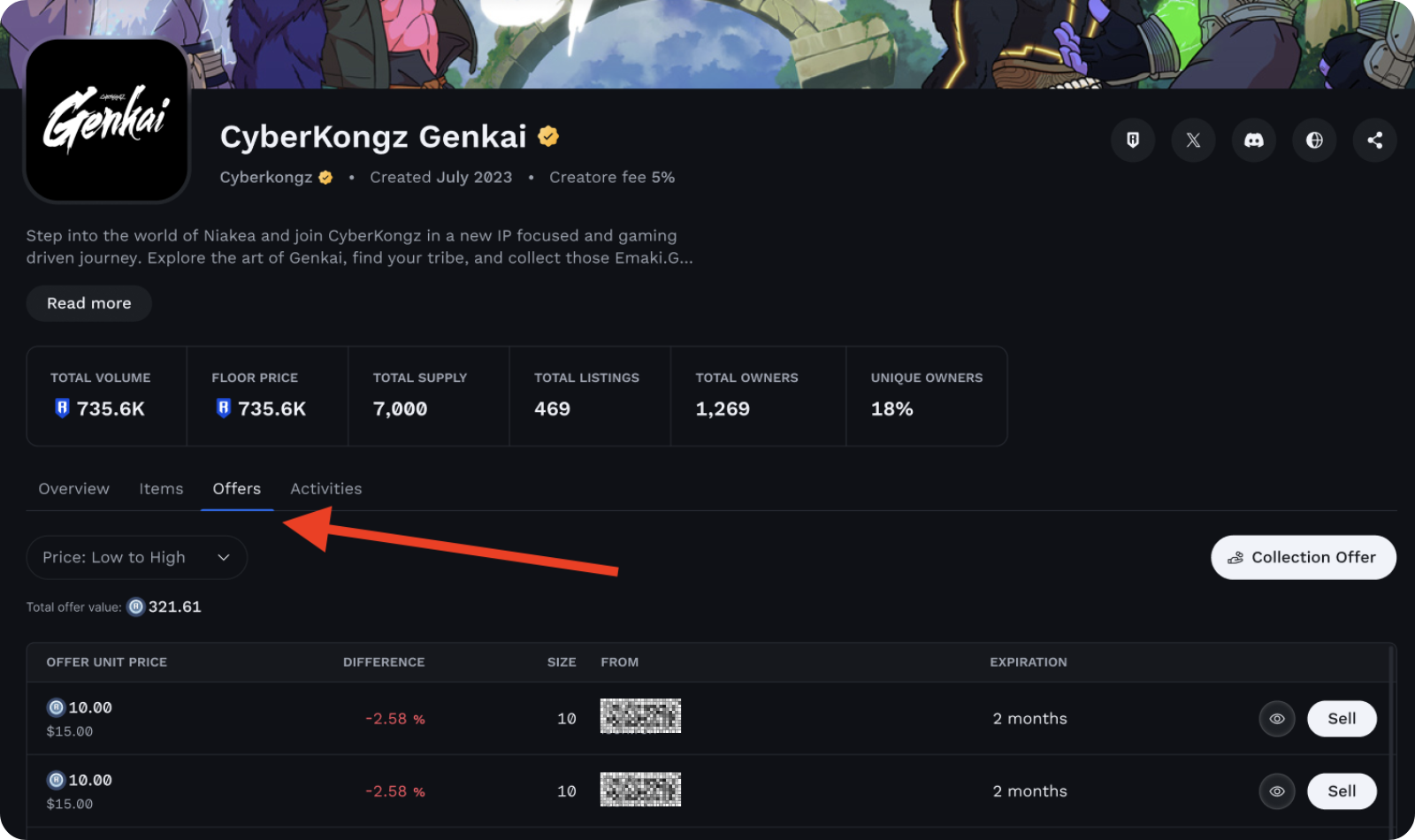Open the website globe icon
The width and height of the screenshot is (1415, 840).
coord(1314,140)
